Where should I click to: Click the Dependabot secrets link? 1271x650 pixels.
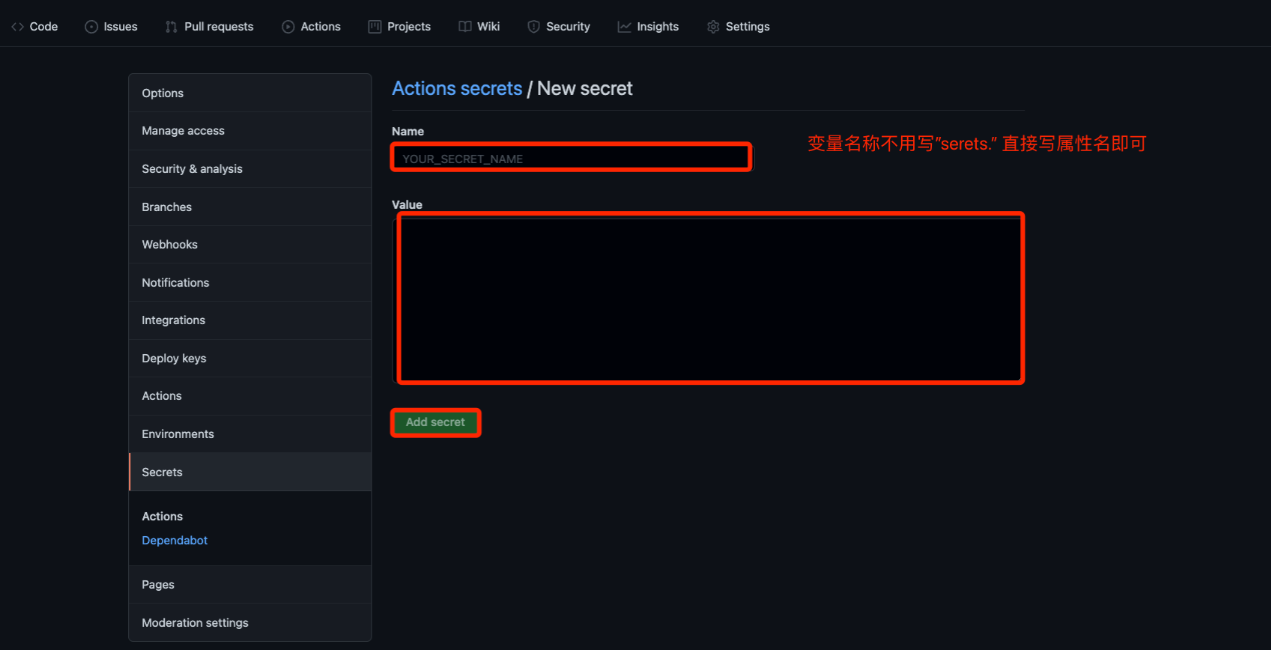tap(174, 540)
